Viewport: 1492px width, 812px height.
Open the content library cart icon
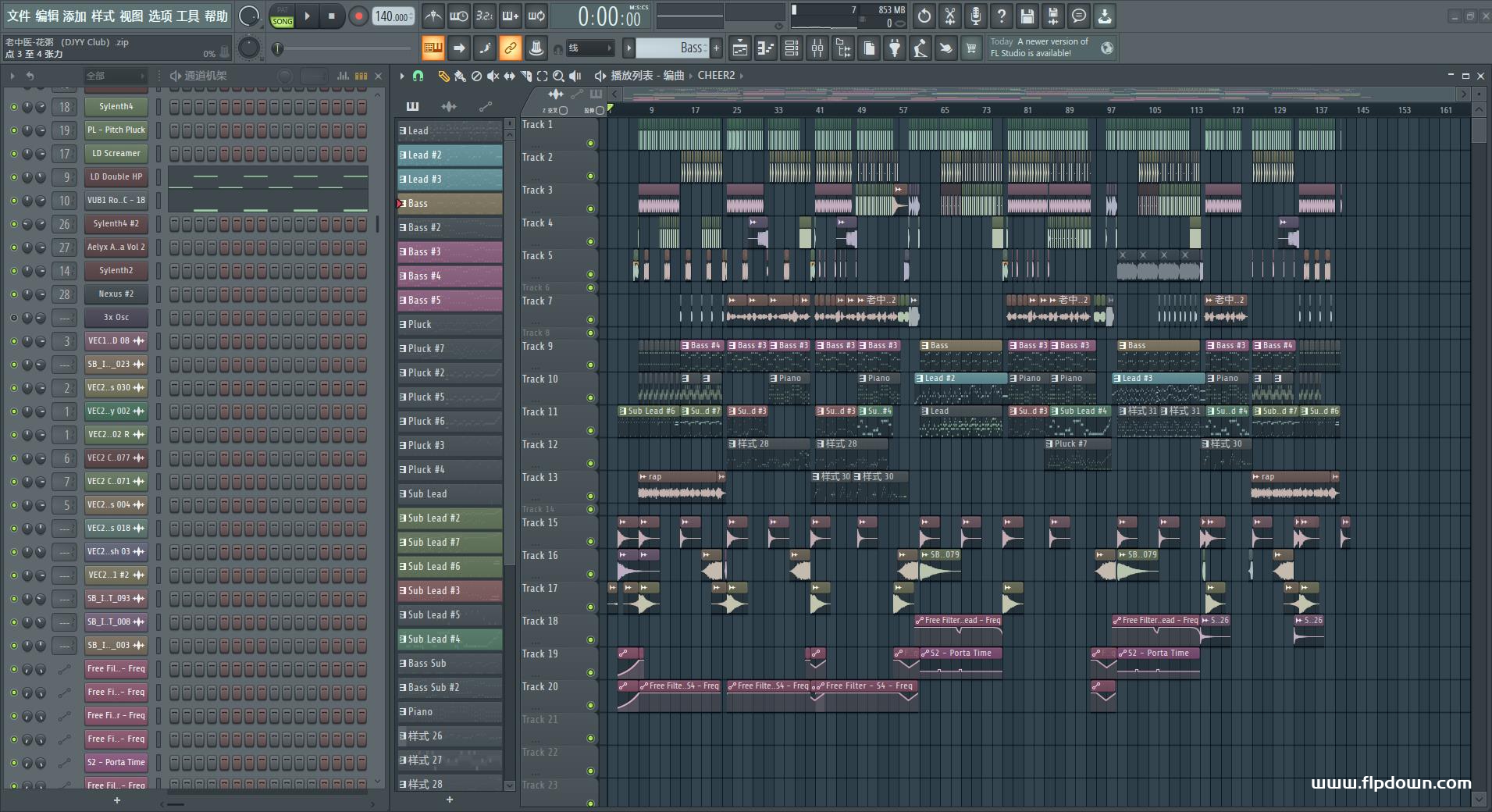tap(971, 48)
